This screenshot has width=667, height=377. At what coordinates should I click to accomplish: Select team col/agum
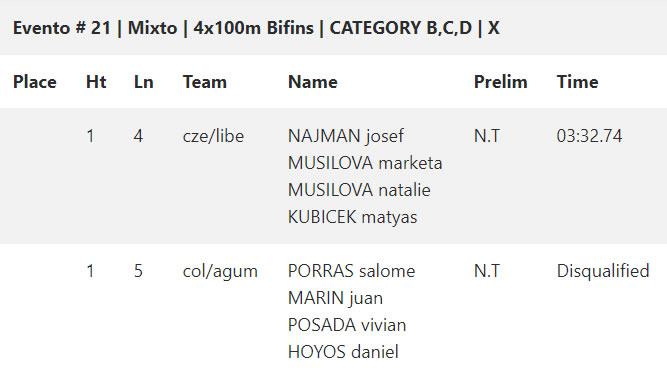pos(220,271)
